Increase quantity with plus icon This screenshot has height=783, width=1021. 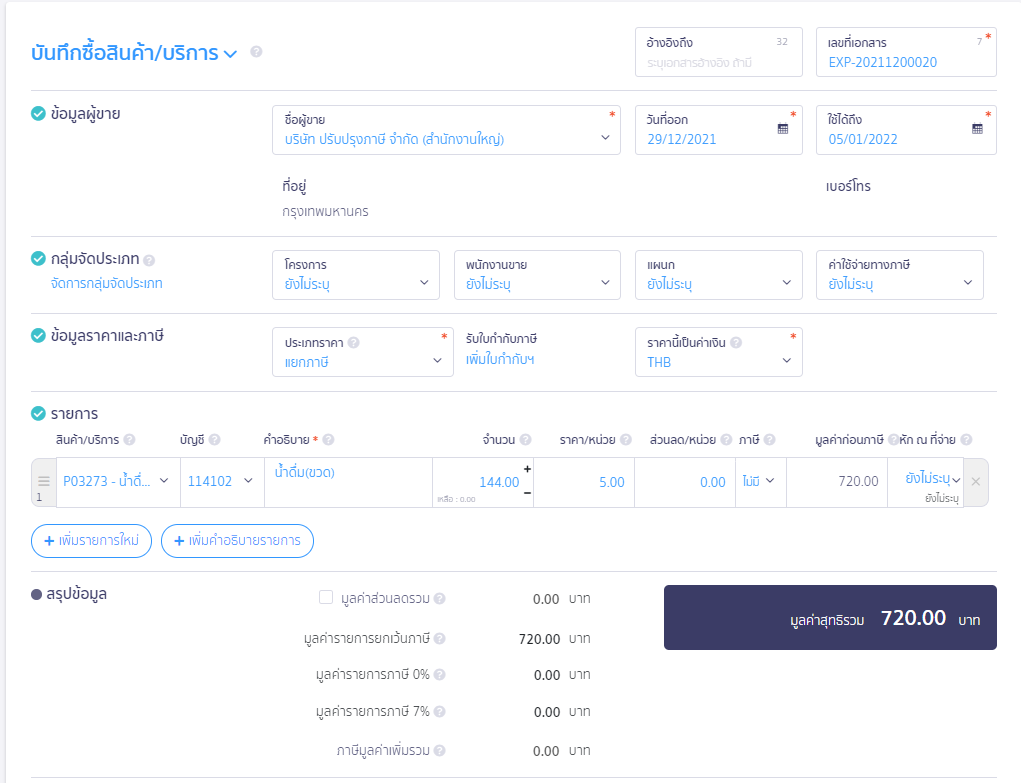point(527,469)
